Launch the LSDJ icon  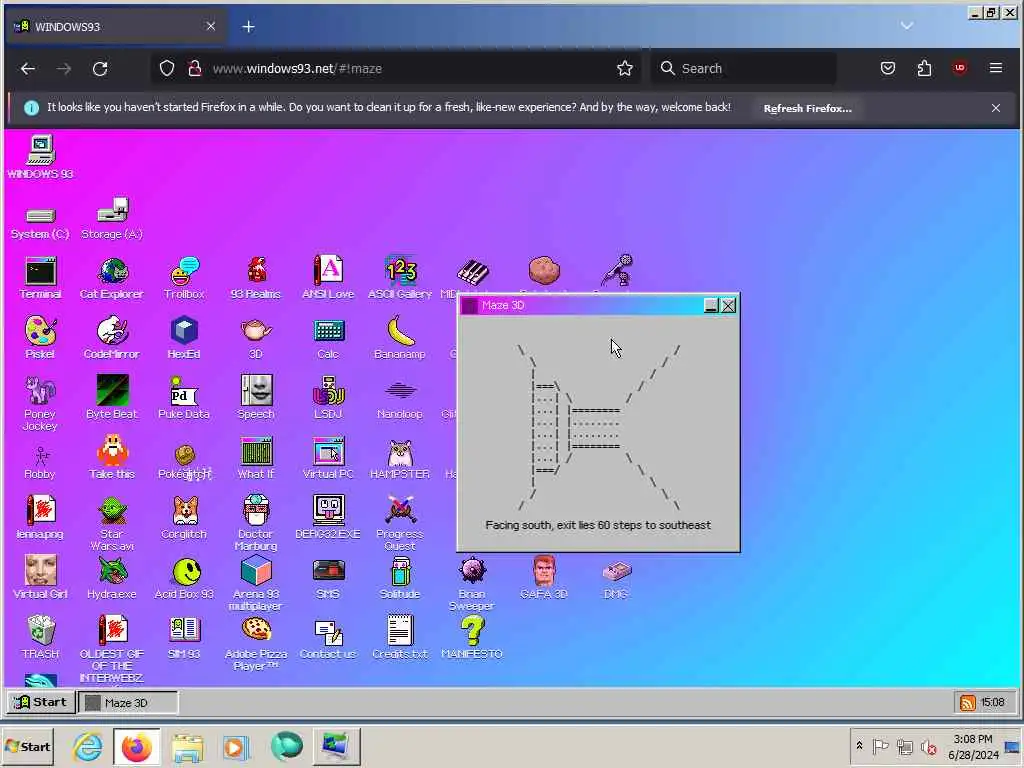click(328, 397)
